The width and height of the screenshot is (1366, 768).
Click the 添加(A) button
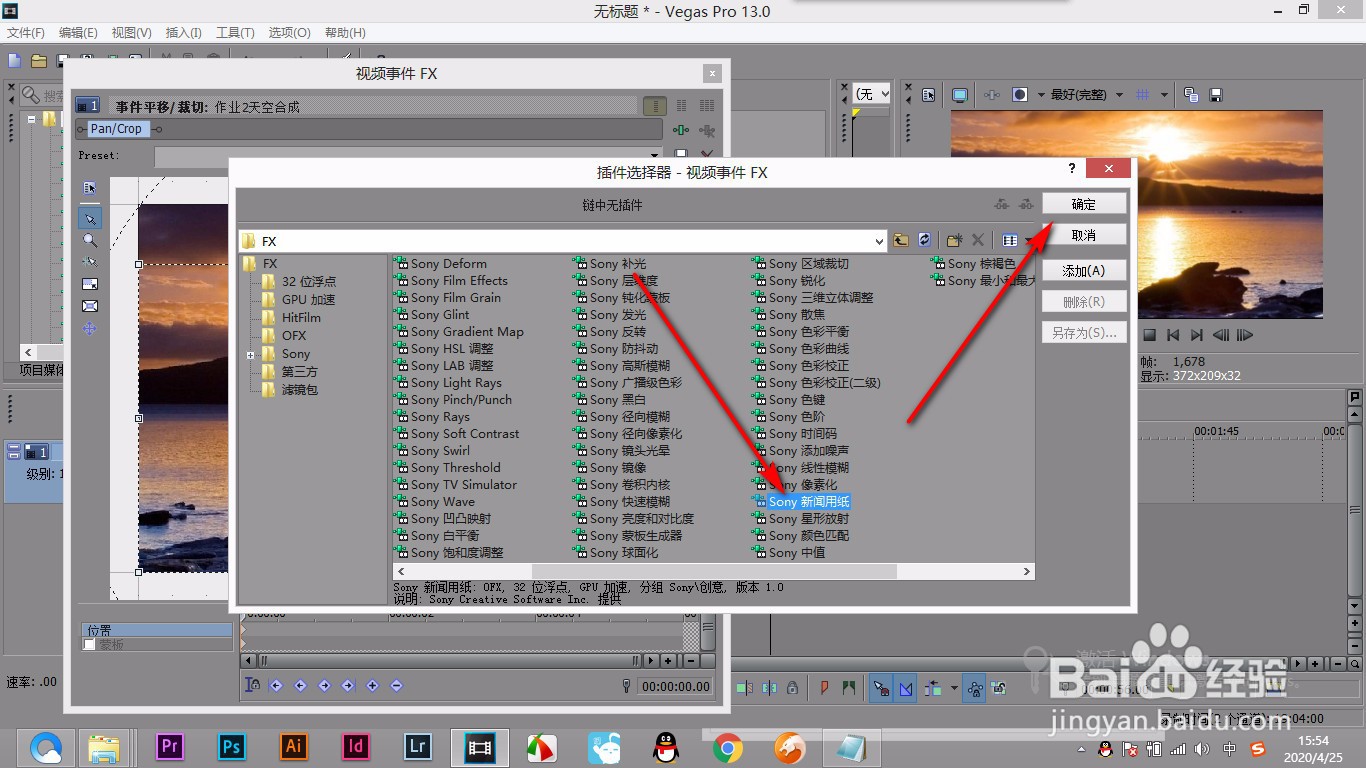(x=1084, y=270)
